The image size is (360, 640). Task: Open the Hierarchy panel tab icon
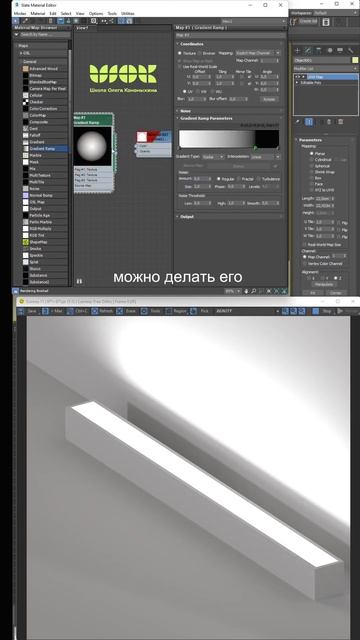pyautogui.click(x=319, y=51)
